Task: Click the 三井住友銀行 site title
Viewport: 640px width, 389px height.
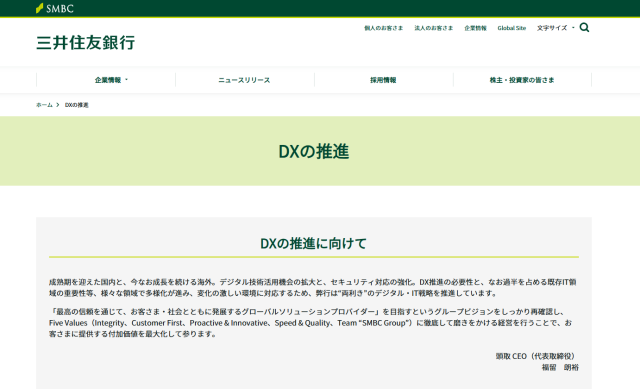Action: click(85, 43)
